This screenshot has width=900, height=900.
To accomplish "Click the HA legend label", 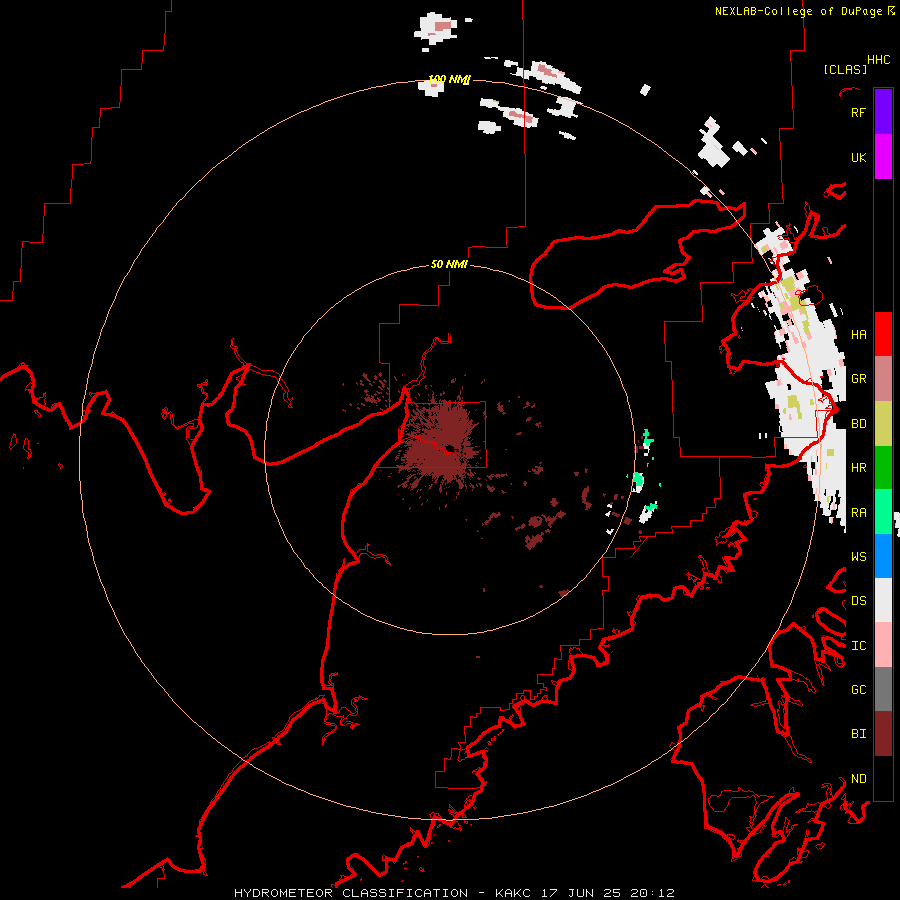I will tap(858, 334).
